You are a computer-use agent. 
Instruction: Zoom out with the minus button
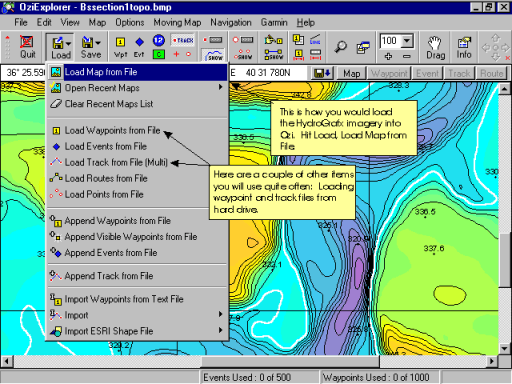point(407,56)
